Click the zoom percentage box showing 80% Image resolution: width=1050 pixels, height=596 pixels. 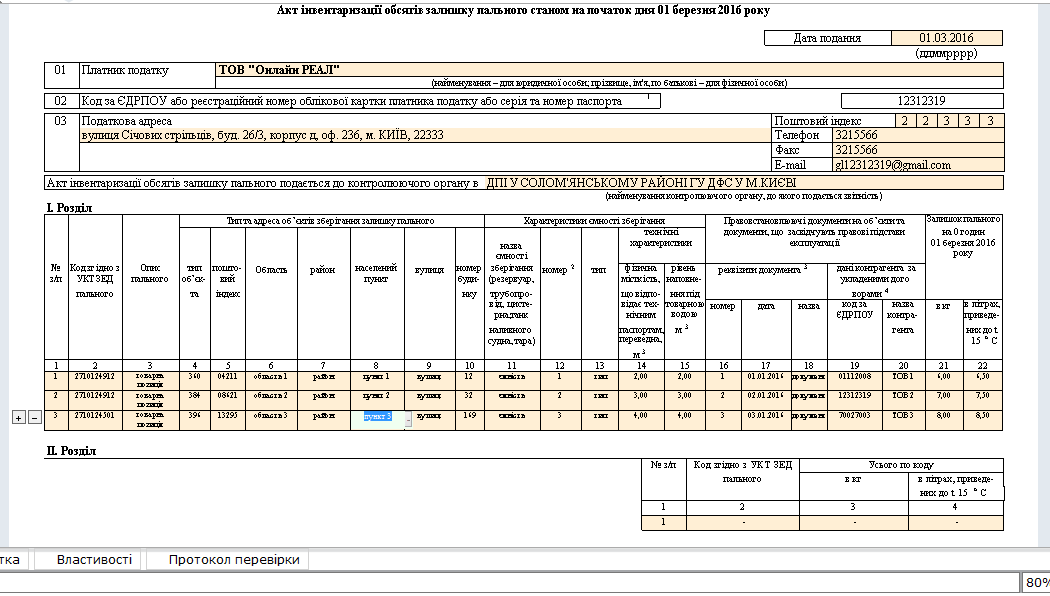click(x=1035, y=583)
